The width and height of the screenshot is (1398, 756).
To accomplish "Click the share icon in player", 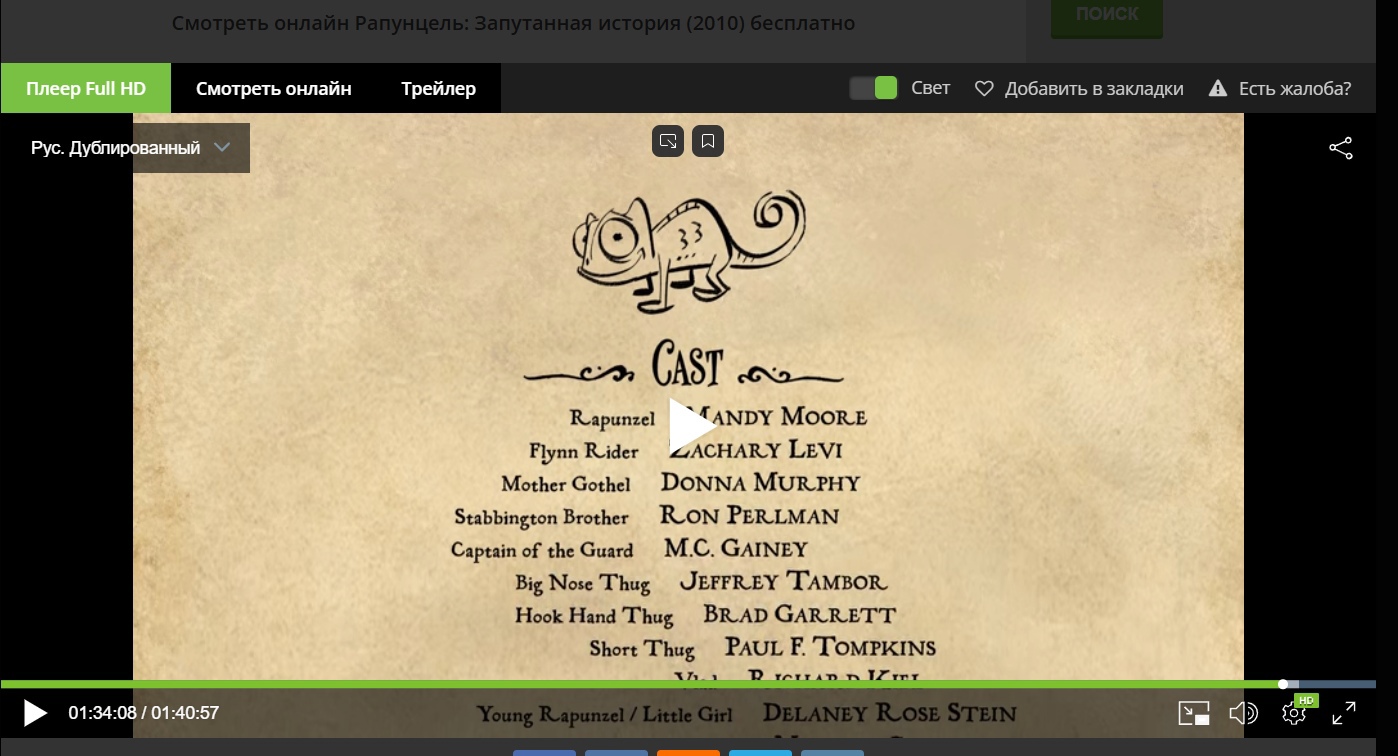I will (1340, 148).
